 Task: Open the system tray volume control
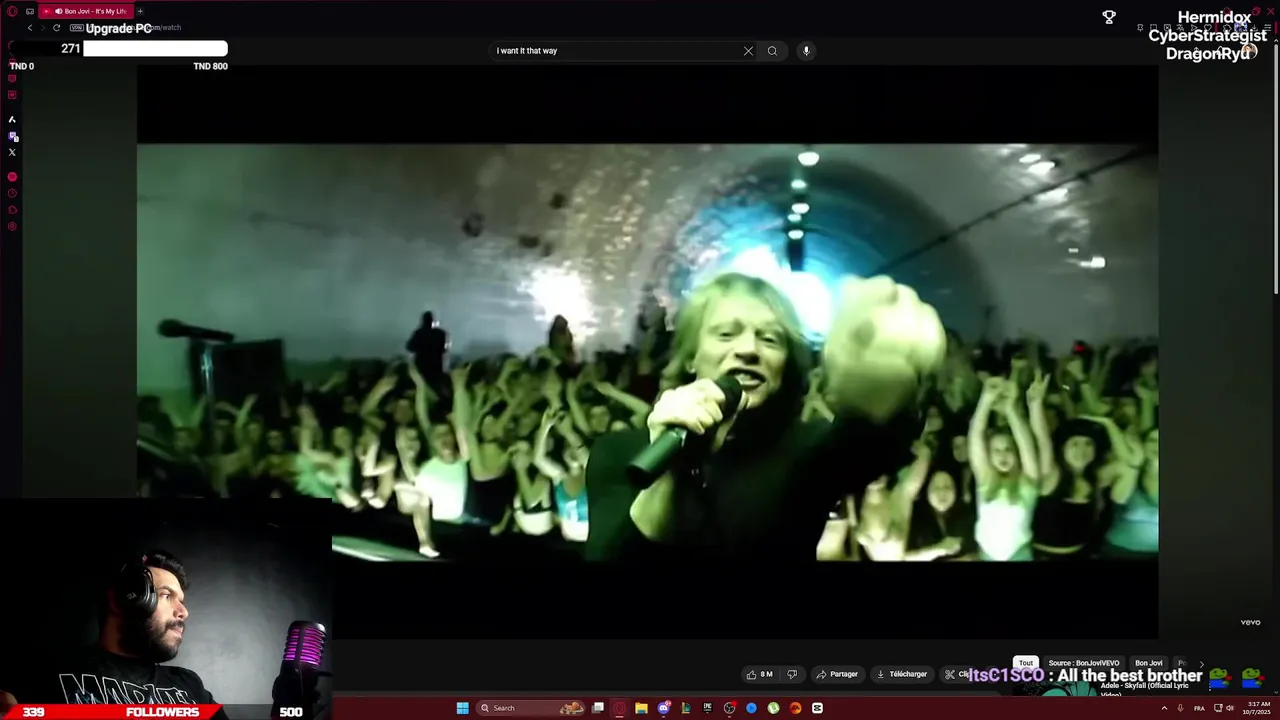1230,708
